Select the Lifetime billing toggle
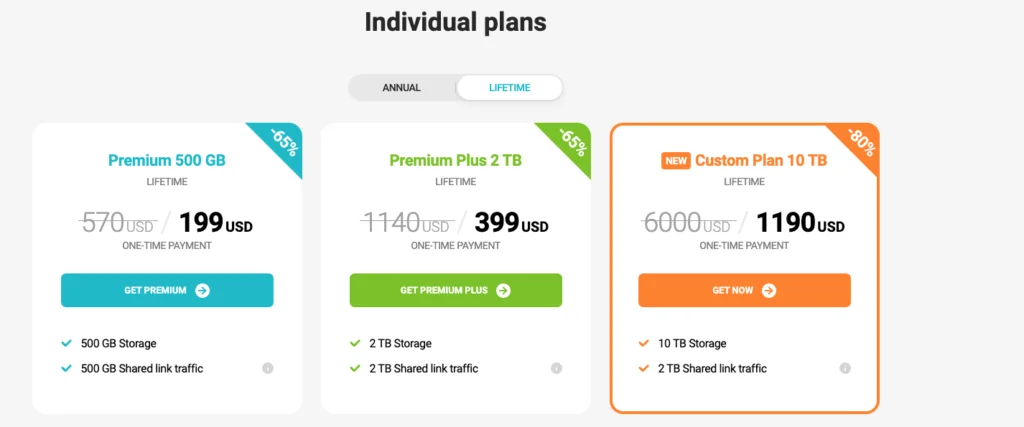This screenshot has height=427, width=1024. pyautogui.click(x=509, y=87)
